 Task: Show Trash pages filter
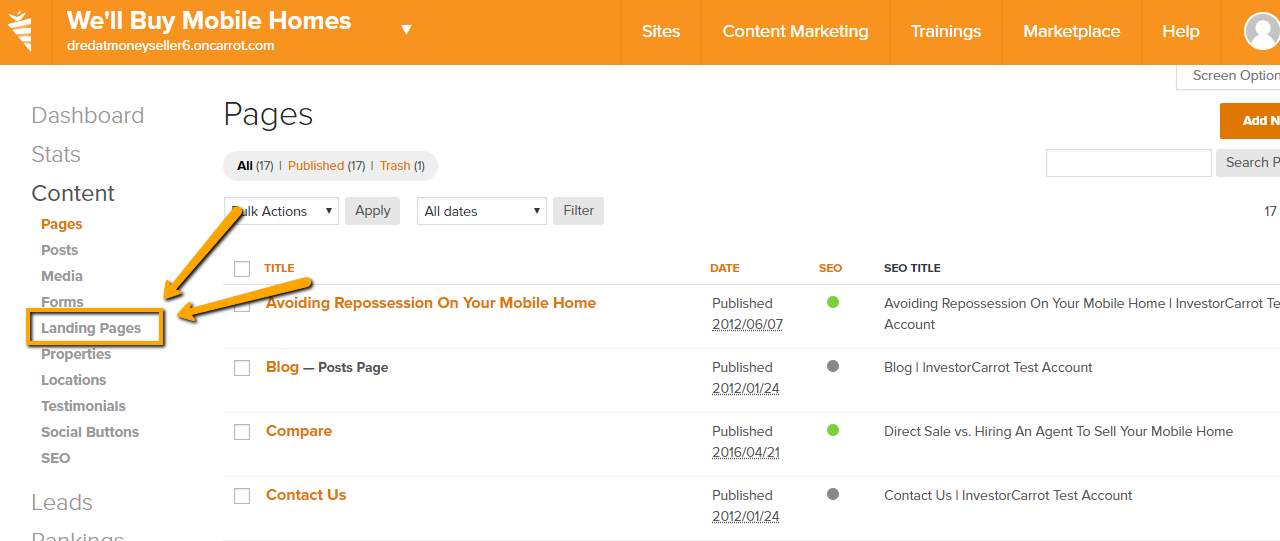tap(395, 166)
